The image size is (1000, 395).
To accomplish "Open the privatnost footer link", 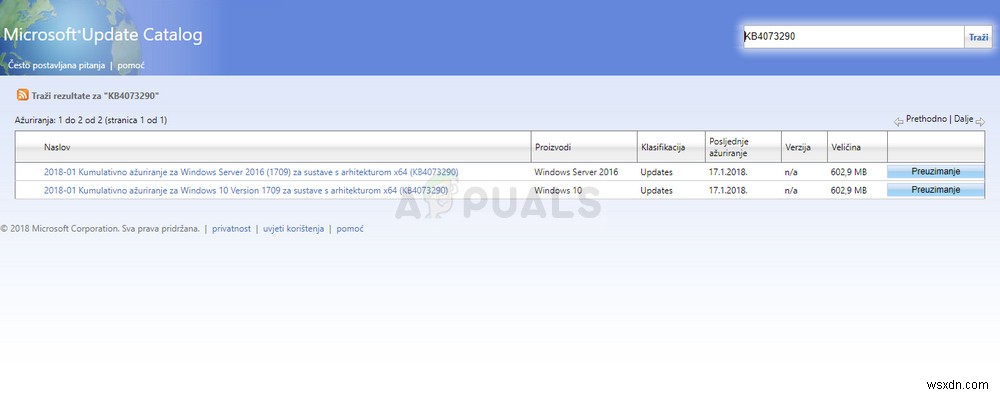I will coord(232,228).
